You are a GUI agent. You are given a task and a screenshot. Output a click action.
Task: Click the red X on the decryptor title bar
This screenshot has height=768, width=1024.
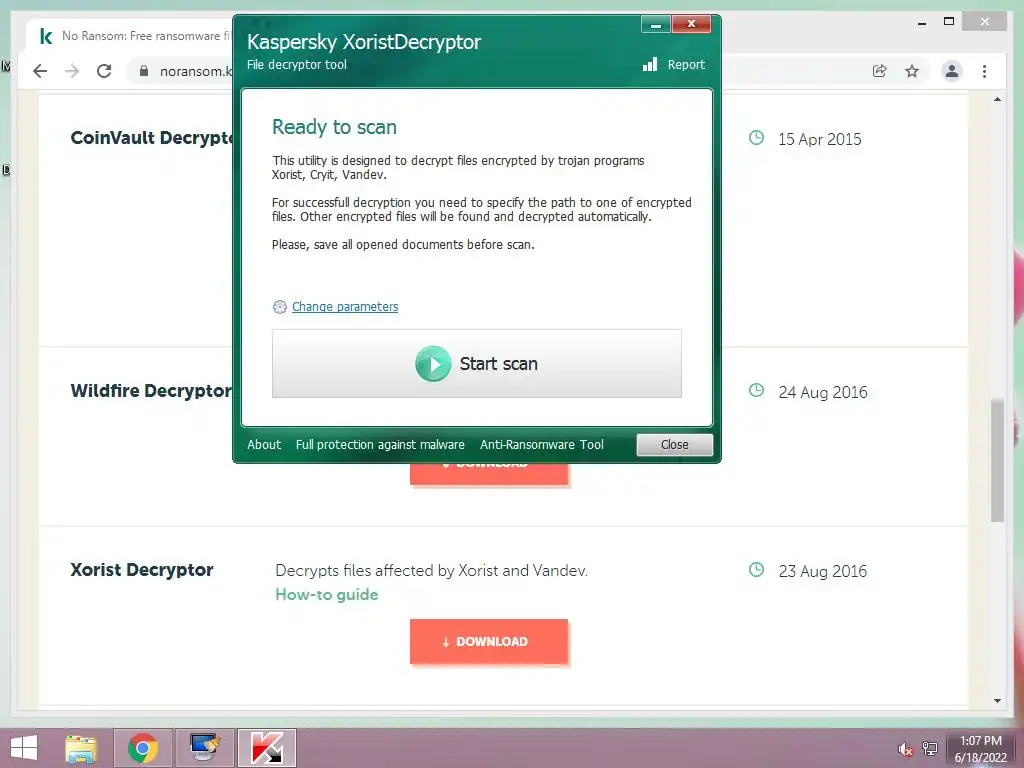(x=691, y=24)
